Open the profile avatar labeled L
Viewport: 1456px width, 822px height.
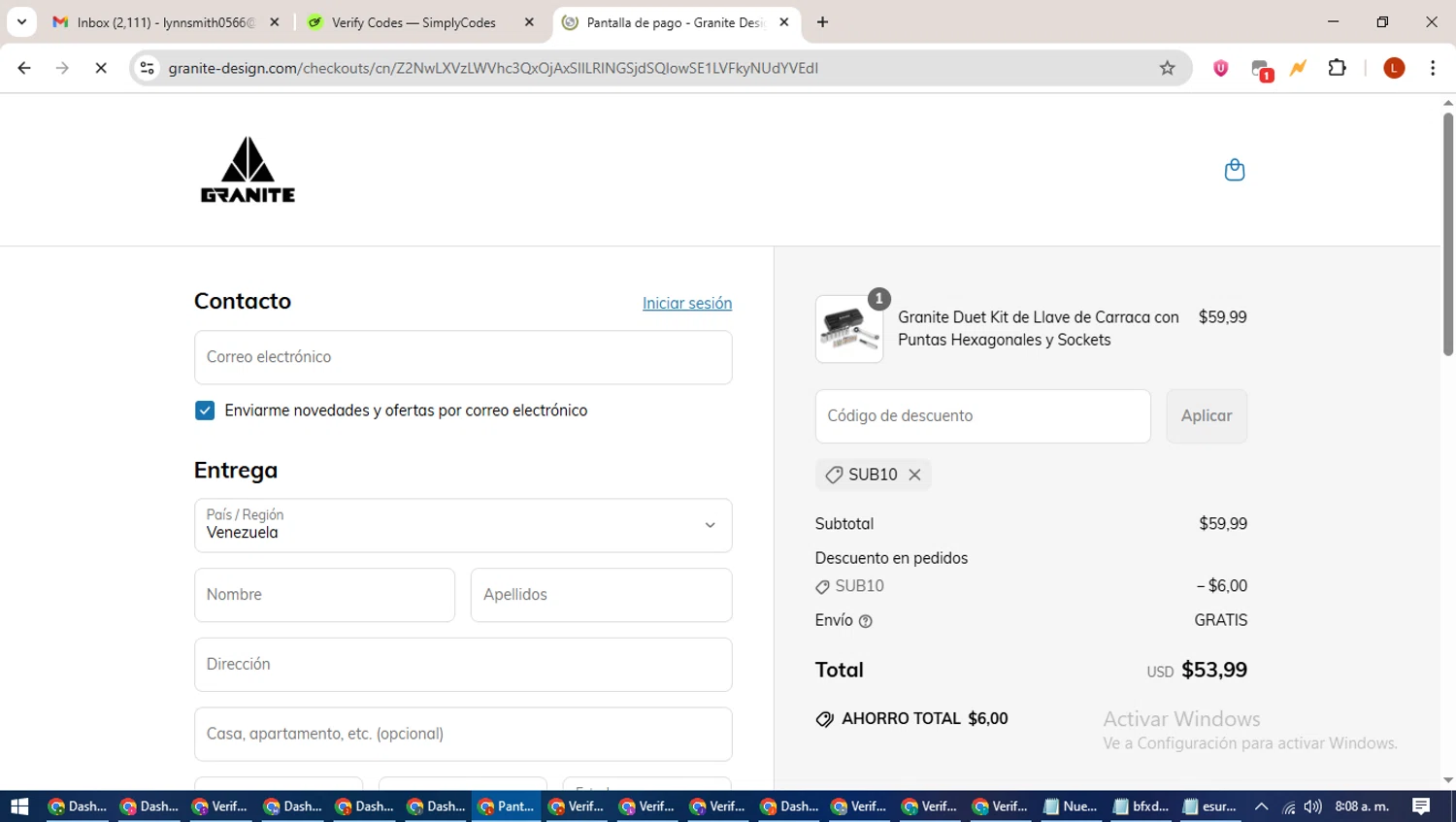pos(1394,68)
